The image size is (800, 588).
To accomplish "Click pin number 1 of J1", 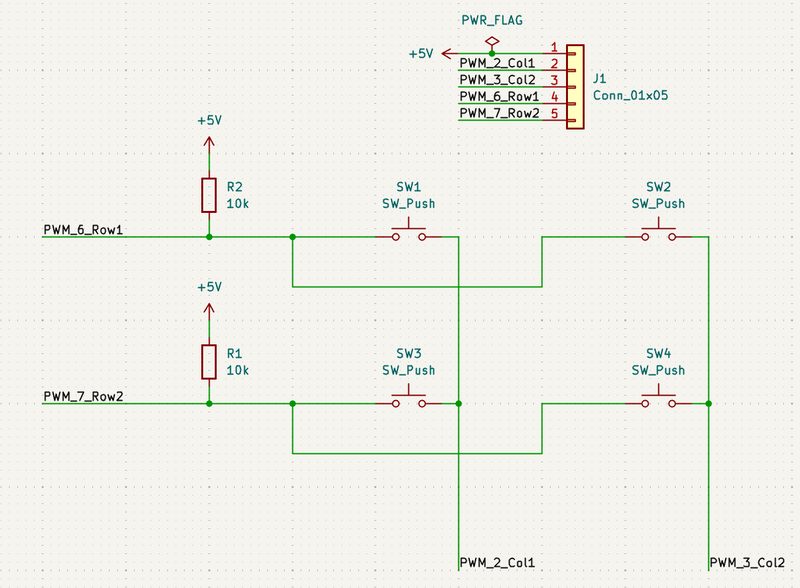I will point(554,47).
